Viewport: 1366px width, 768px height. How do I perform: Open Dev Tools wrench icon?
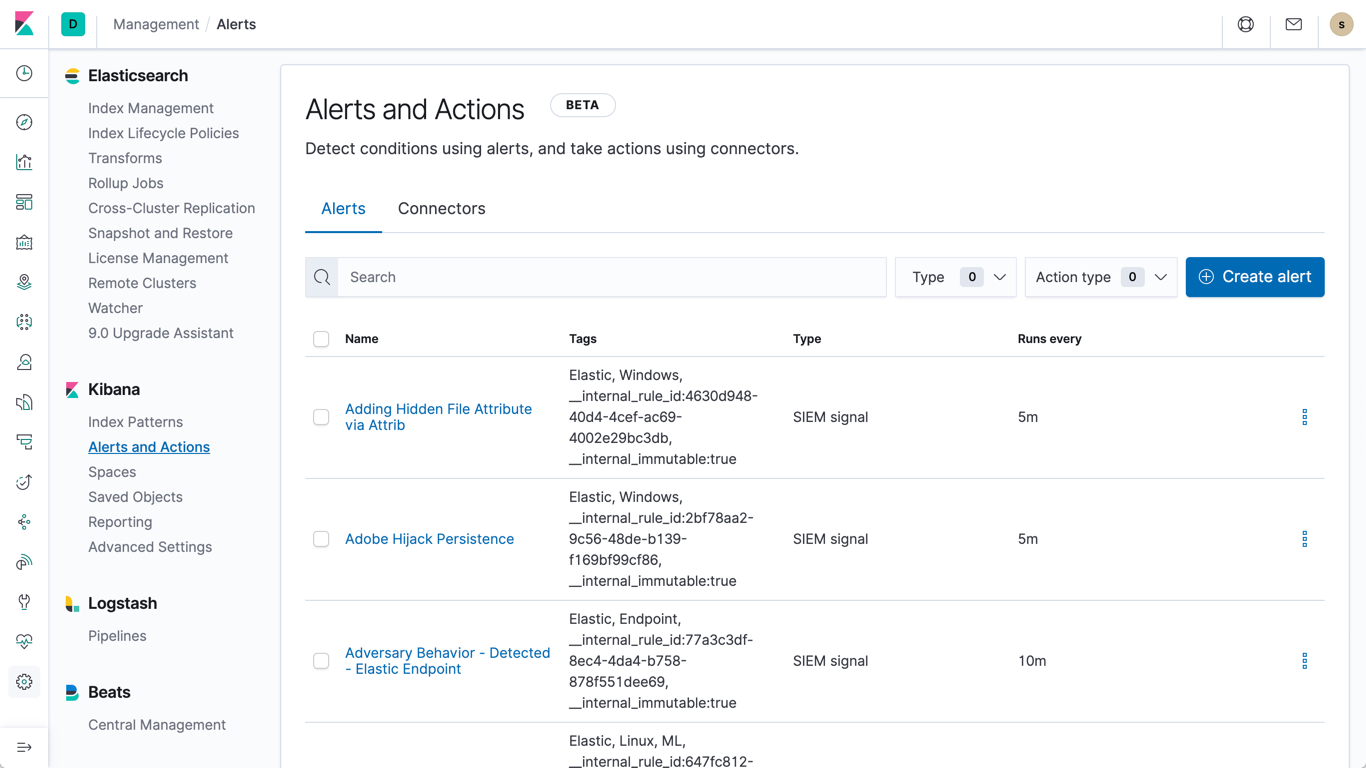coord(24,602)
